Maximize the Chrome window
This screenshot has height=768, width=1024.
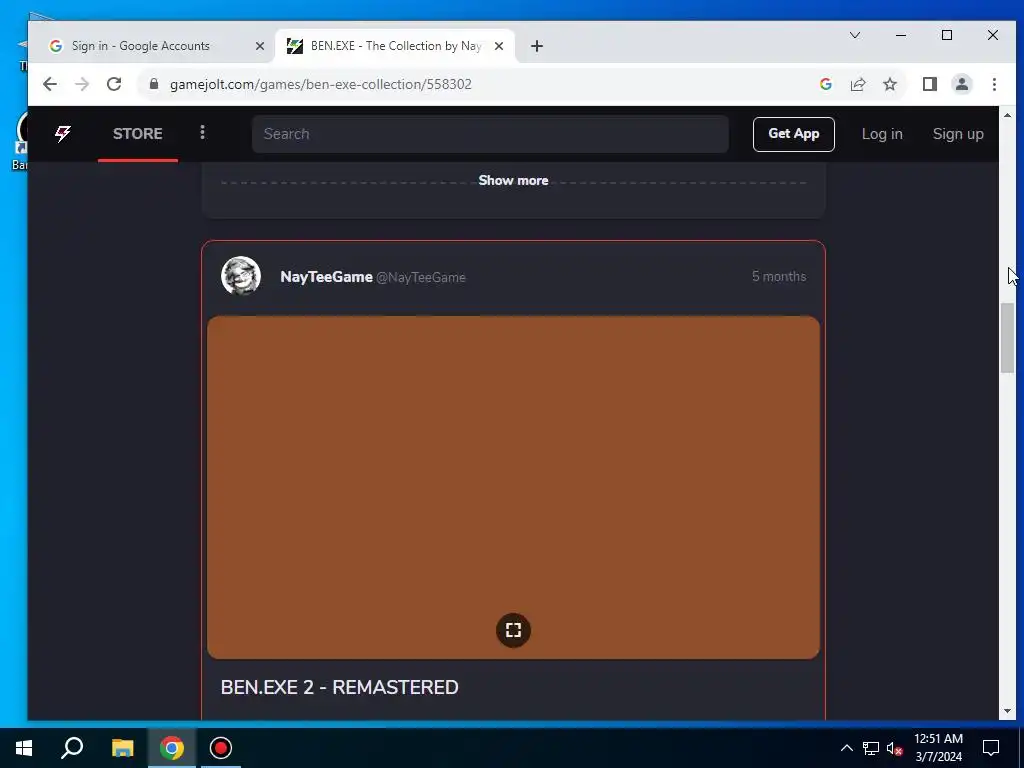pyautogui.click(x=947, y=35)
